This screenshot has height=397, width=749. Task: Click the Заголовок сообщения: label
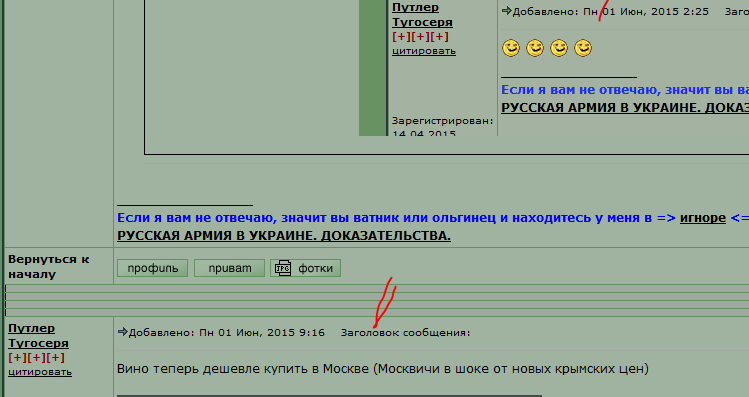point(405,332)
